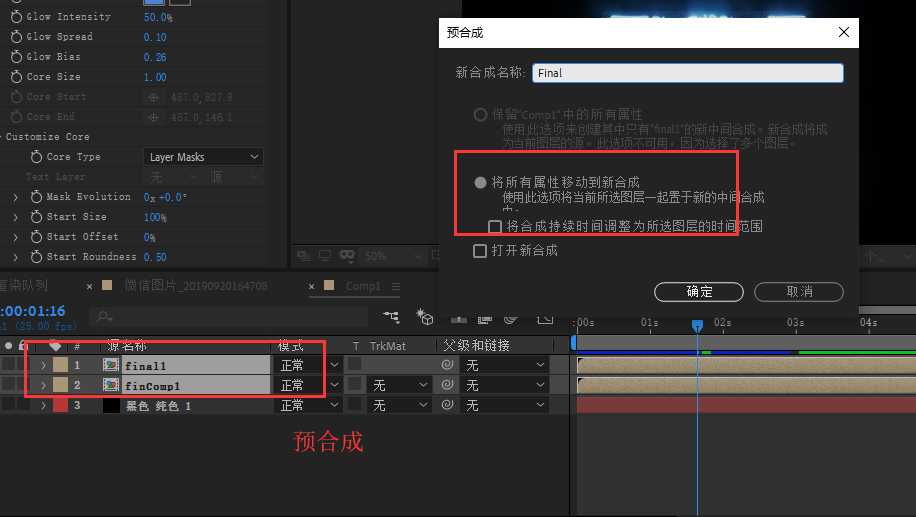Toggle preserve transparency for layer 3
Image resolution: width=916 pixels, height=517 pixels.
click(355, 404)
